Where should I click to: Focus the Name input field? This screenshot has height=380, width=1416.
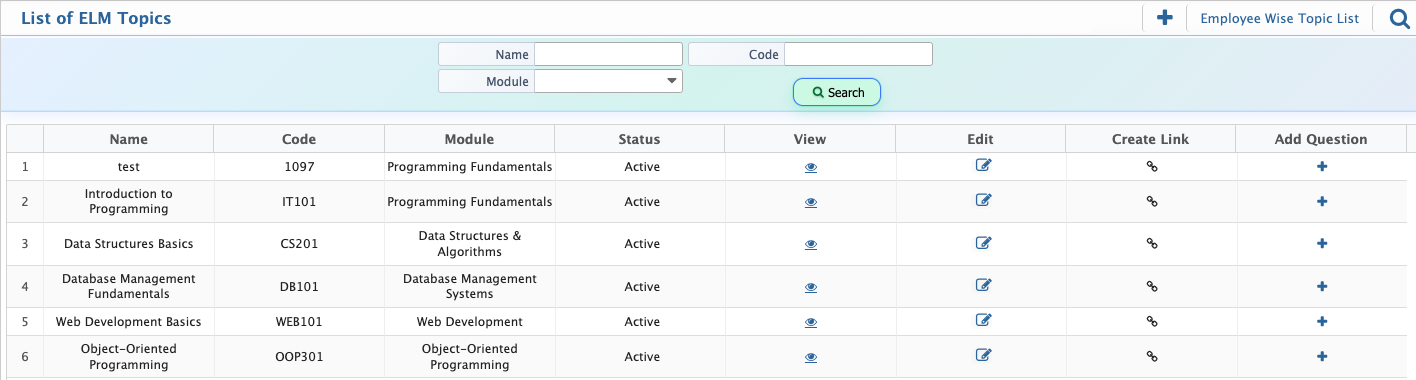pos(608,54)
